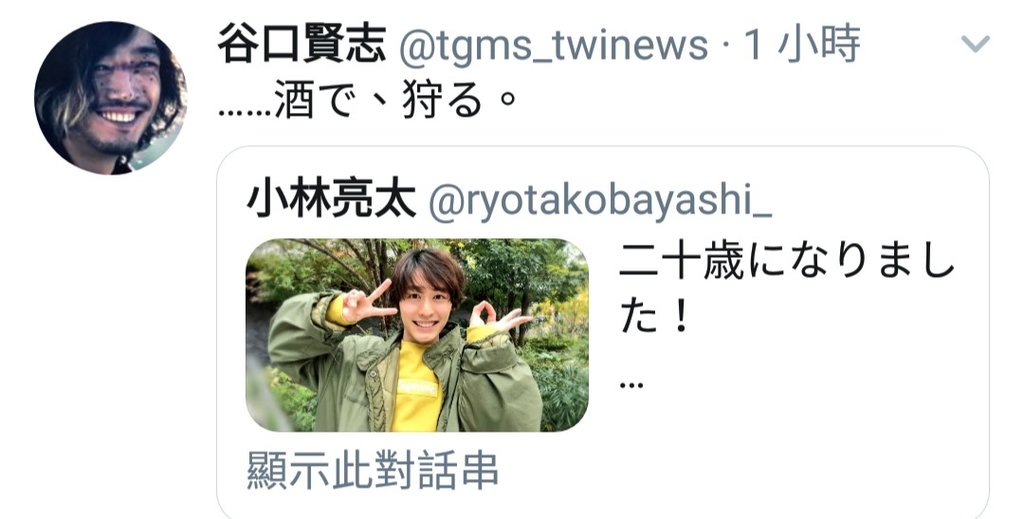Open the quoted tweet photo thumbnail

click(x=417, y=335)
